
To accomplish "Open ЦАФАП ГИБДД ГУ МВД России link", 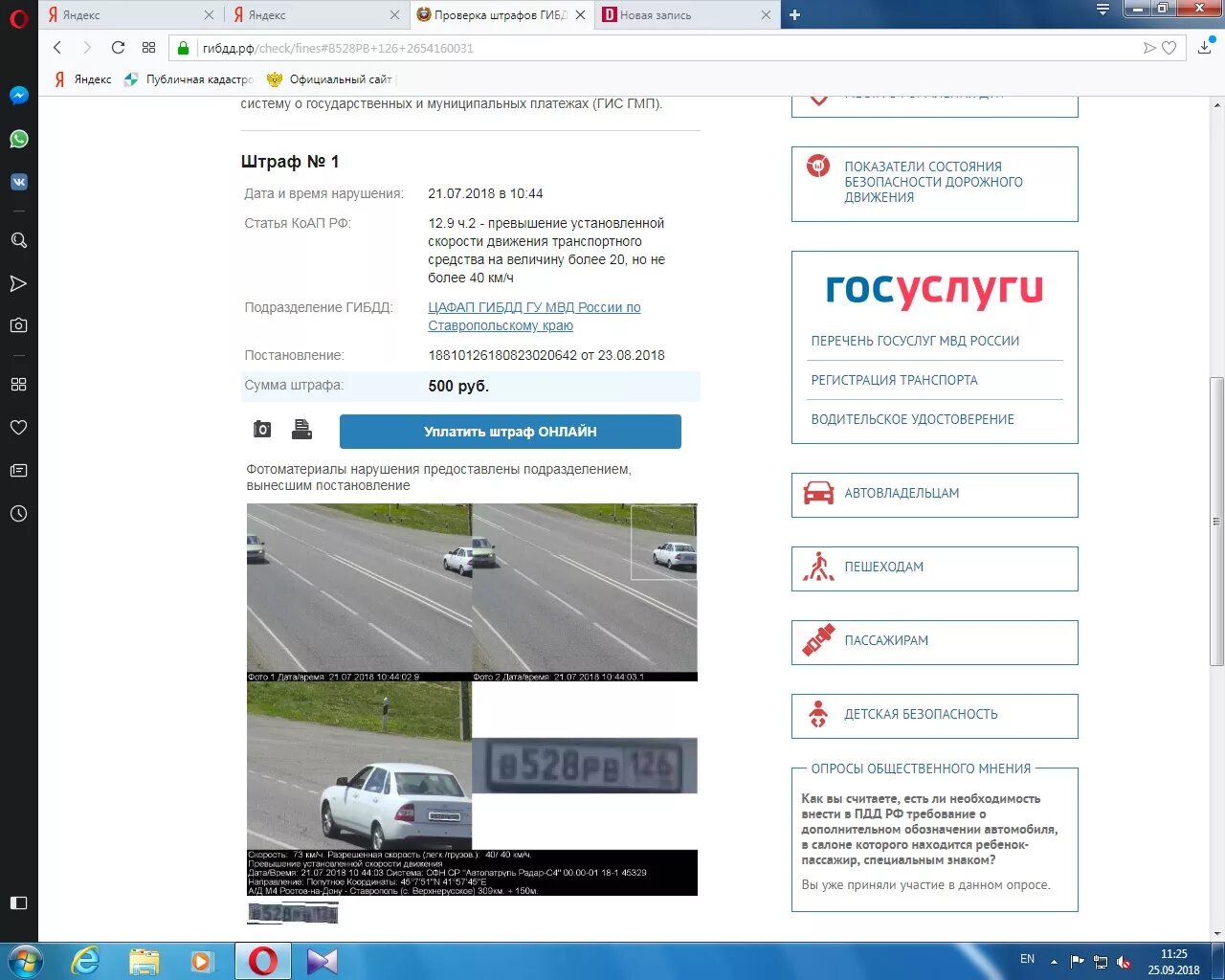I will tap(534, 317).
